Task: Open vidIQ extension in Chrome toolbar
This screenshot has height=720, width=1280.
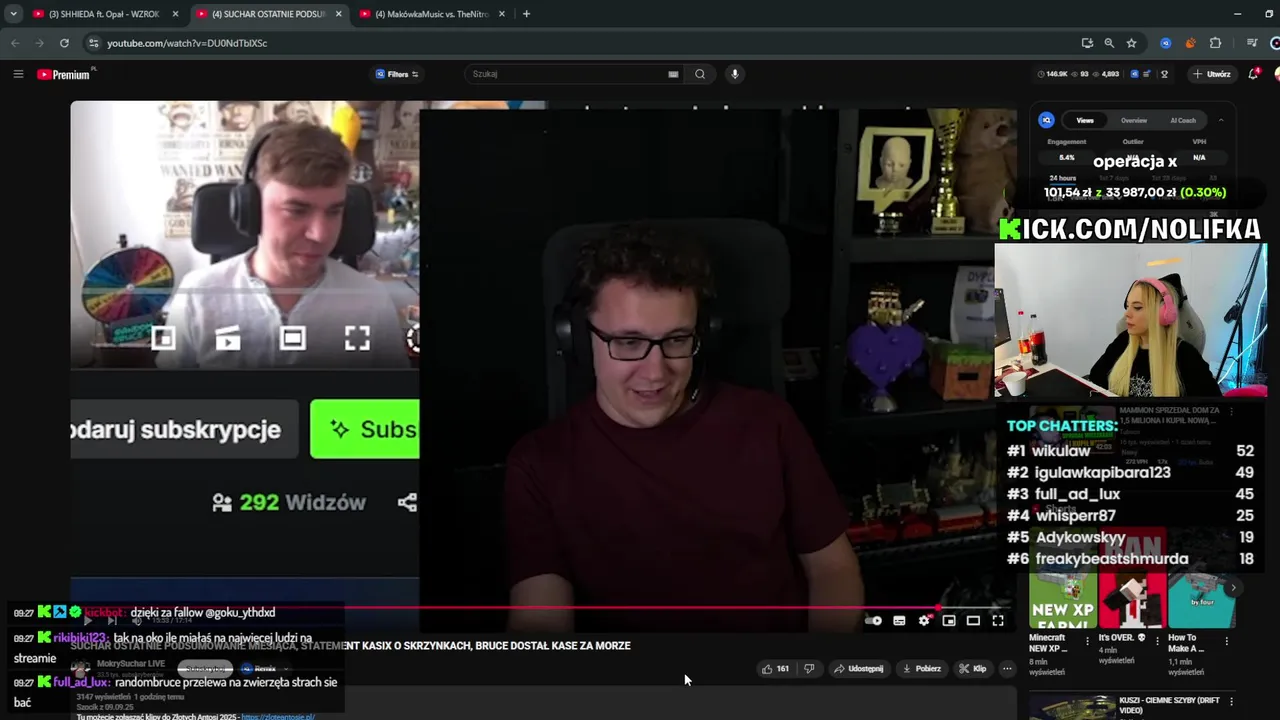Action: [1165, 43]
